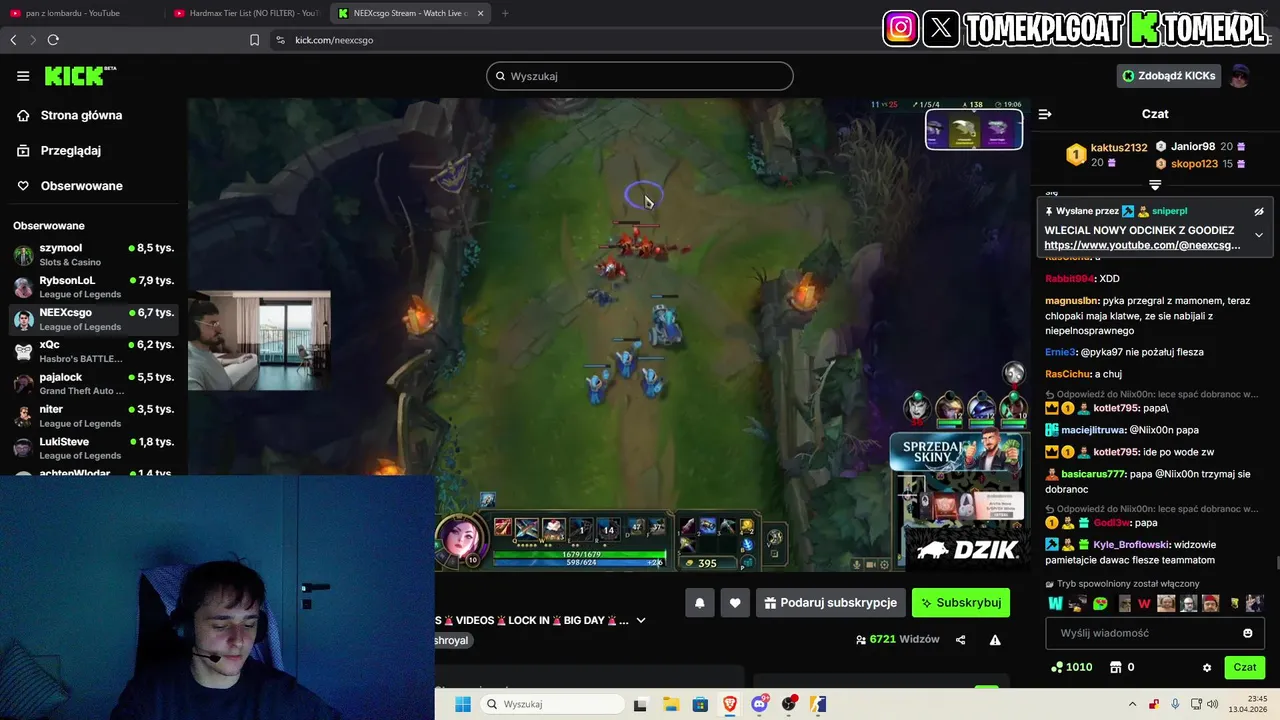Image resolution: width=1280 pixels, height=720 pixels.
Task: Open the szymool channel in the followed list
Action: (94, 254)
